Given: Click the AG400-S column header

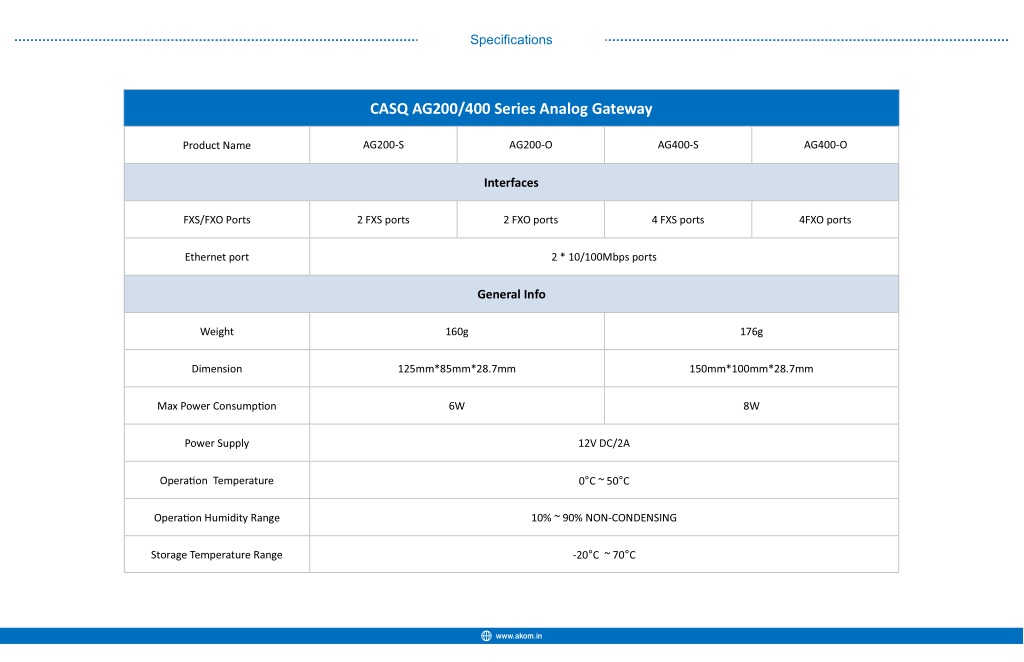Looking at the screenshot, I should [678, 145].
